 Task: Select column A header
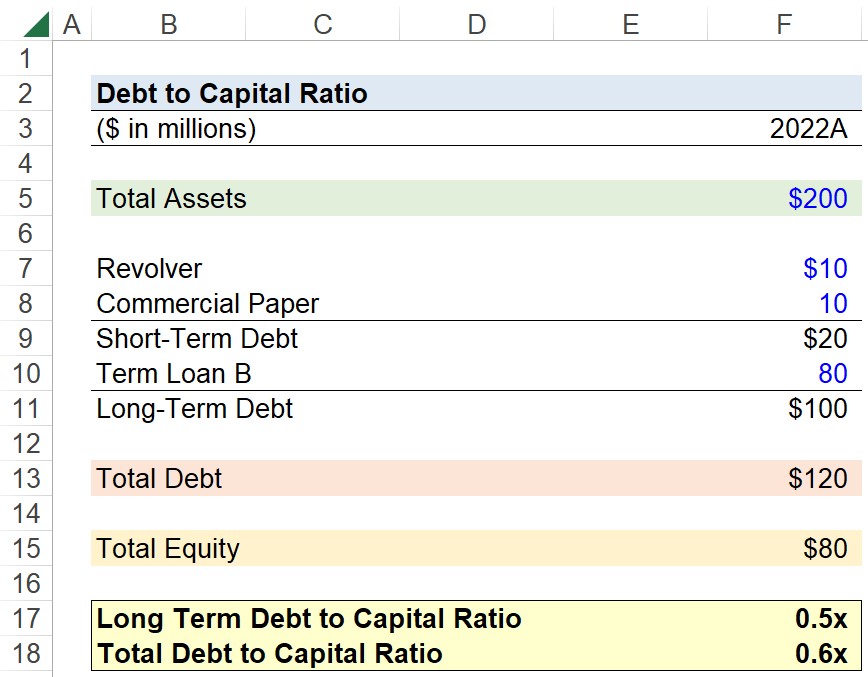72,25
